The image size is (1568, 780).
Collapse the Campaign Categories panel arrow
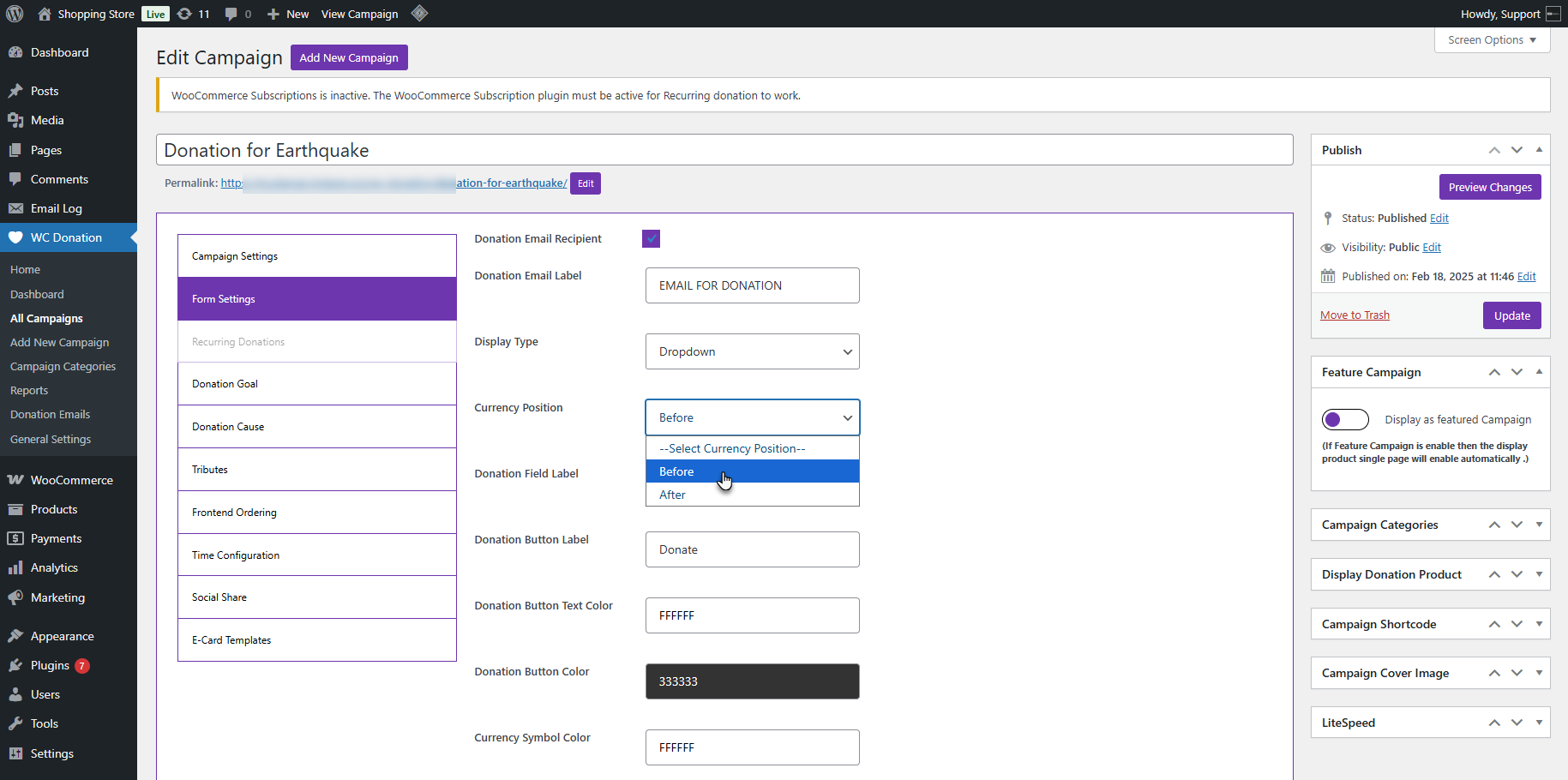coord(1539,525)
